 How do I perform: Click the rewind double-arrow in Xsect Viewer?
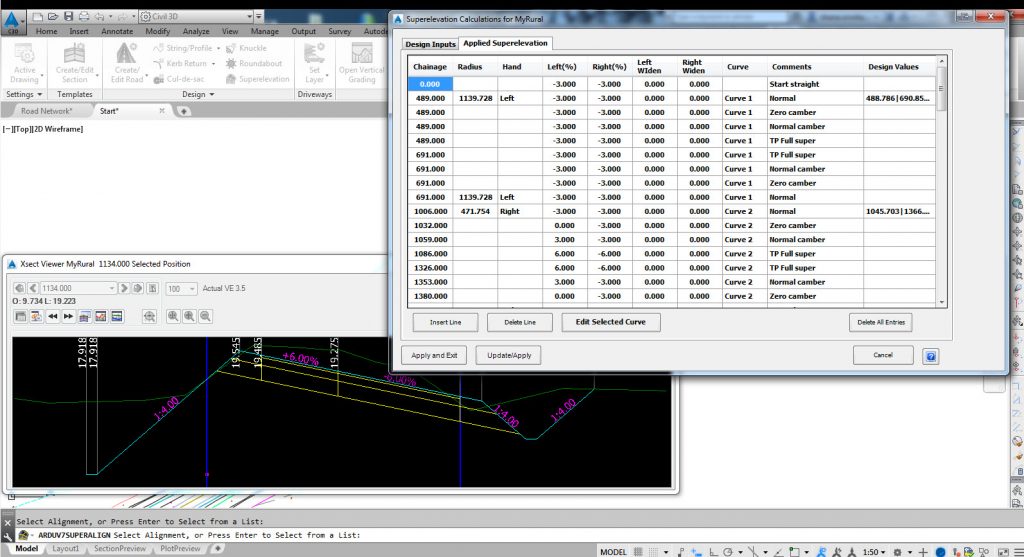pos(52,316)
